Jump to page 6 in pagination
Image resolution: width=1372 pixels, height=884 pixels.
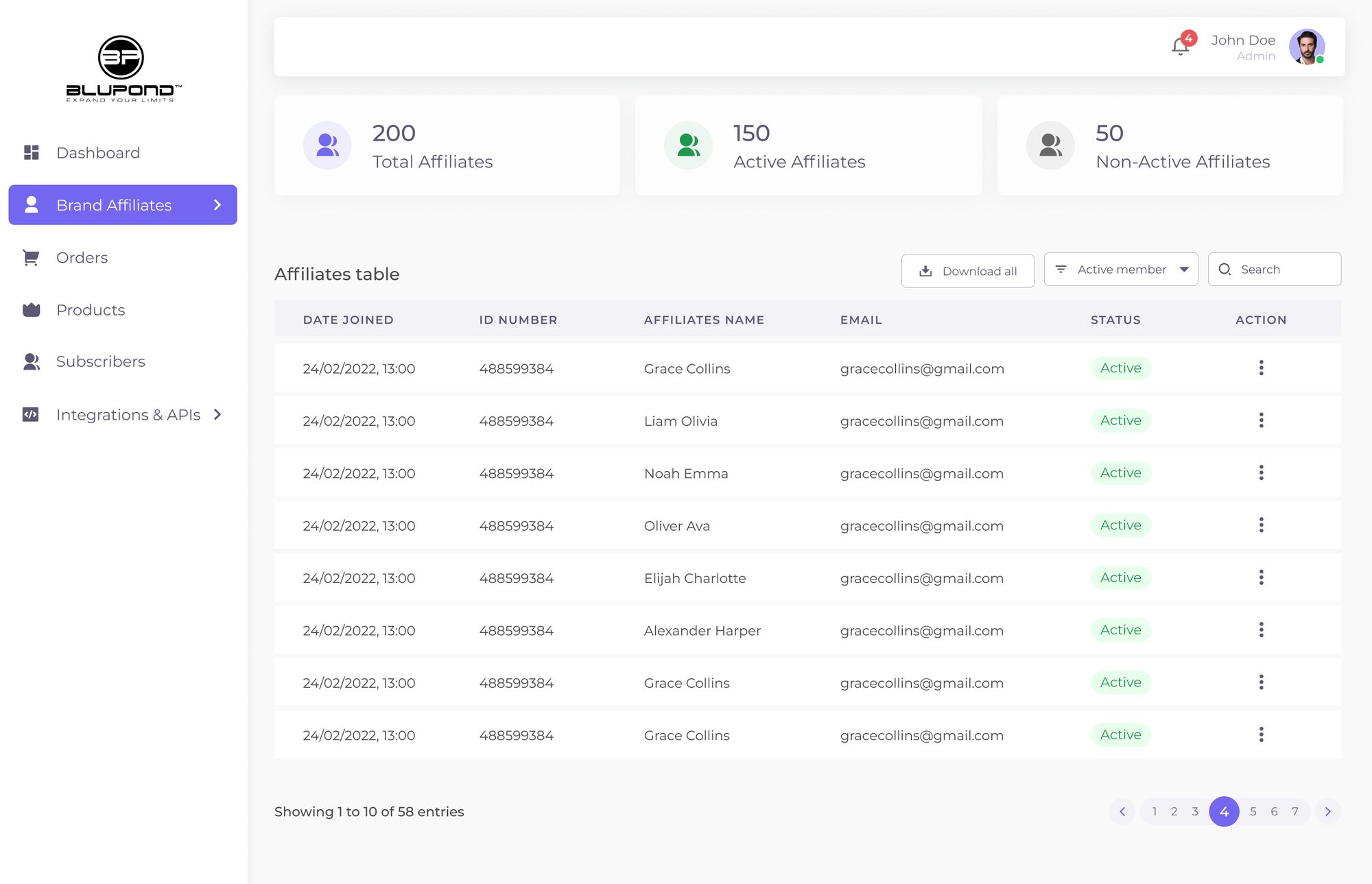point(1274,812)
